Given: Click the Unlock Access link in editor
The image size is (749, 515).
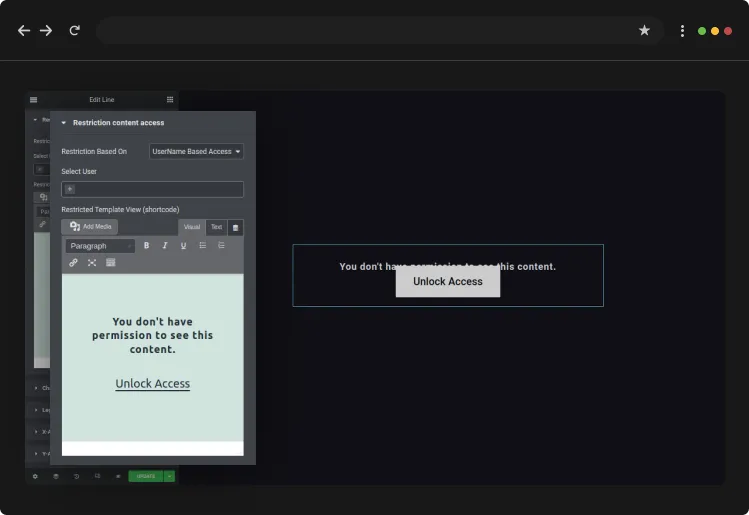Looking at the screenshot, I should pos(152,384).
